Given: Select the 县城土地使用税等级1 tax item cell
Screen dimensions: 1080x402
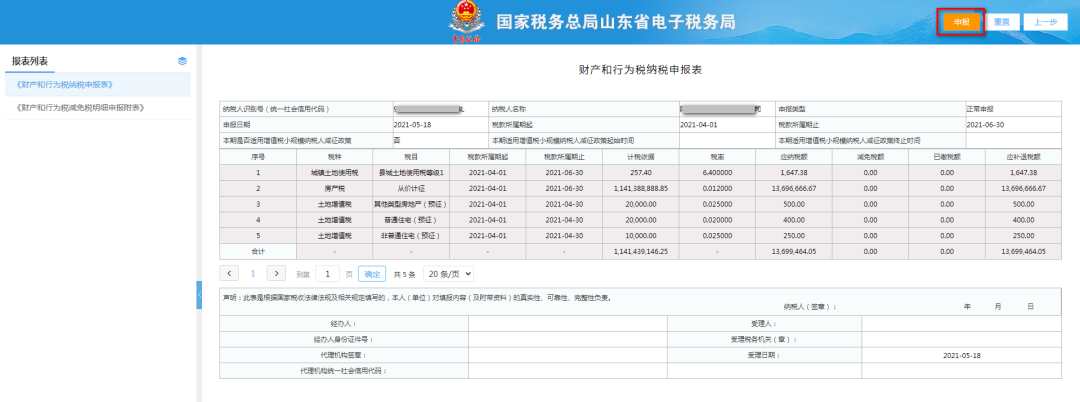Looking at the screenshot, I should (411, 172).
